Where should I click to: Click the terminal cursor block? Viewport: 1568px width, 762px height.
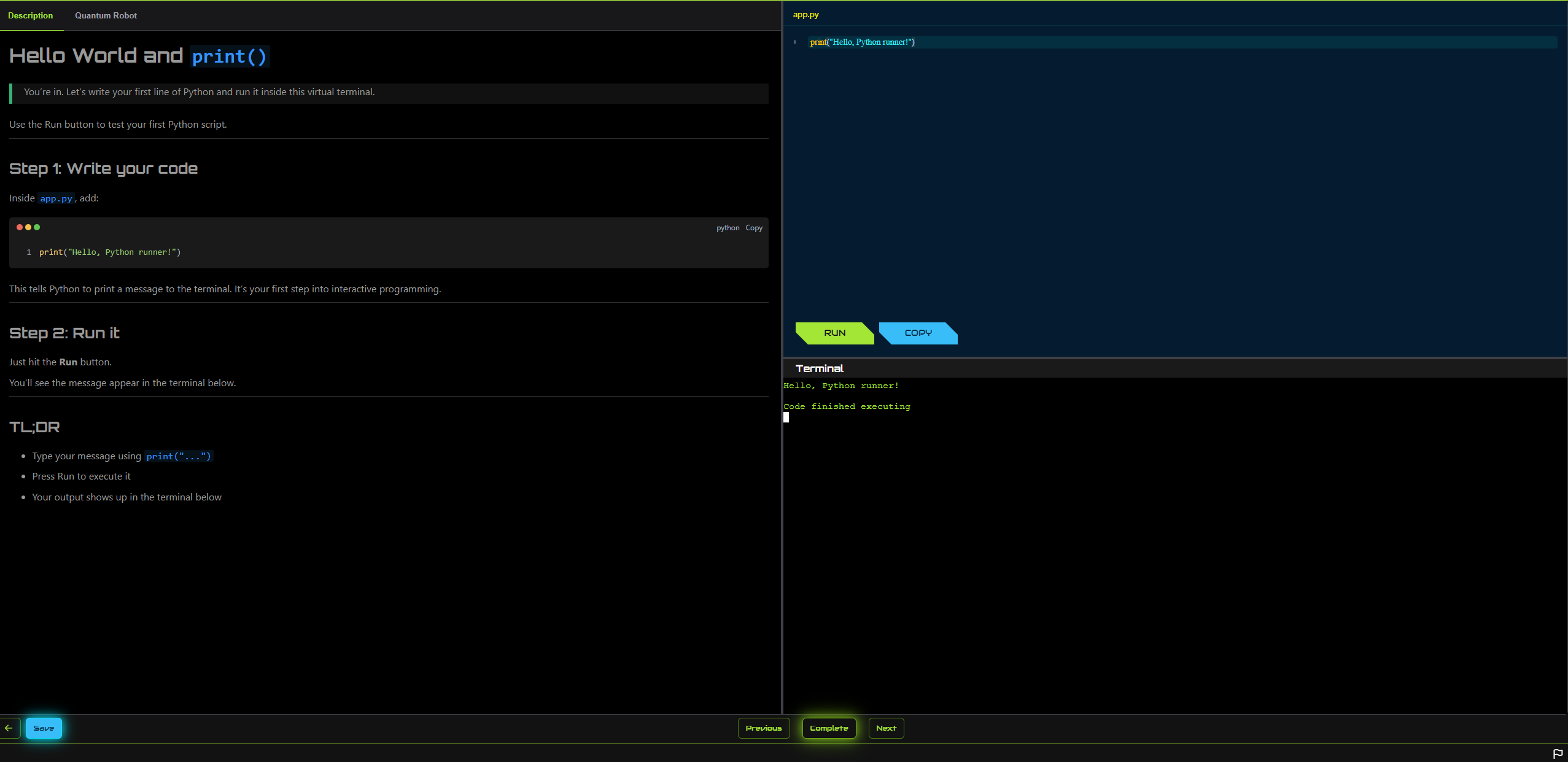786,418
